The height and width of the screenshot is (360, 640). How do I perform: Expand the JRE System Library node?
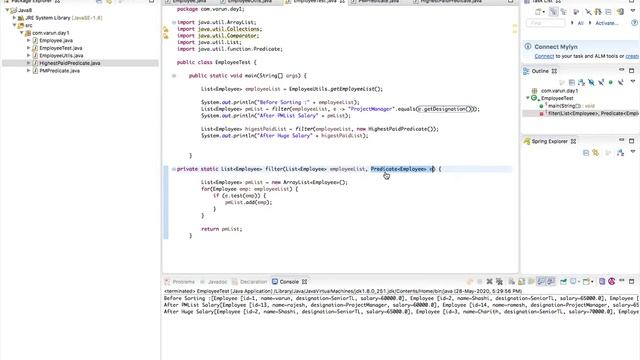14,18
